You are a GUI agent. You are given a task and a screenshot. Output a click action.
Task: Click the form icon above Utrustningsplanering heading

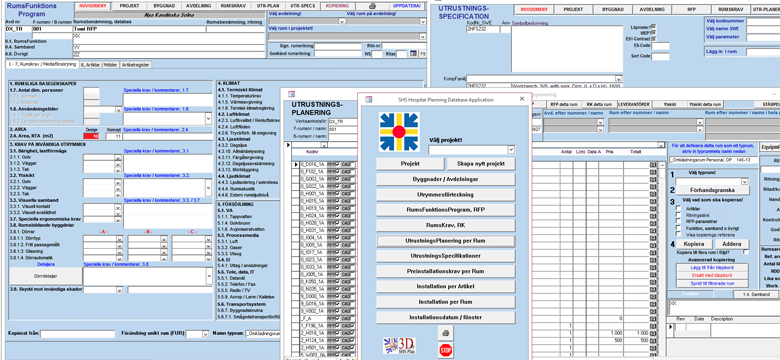click(292, 93)
